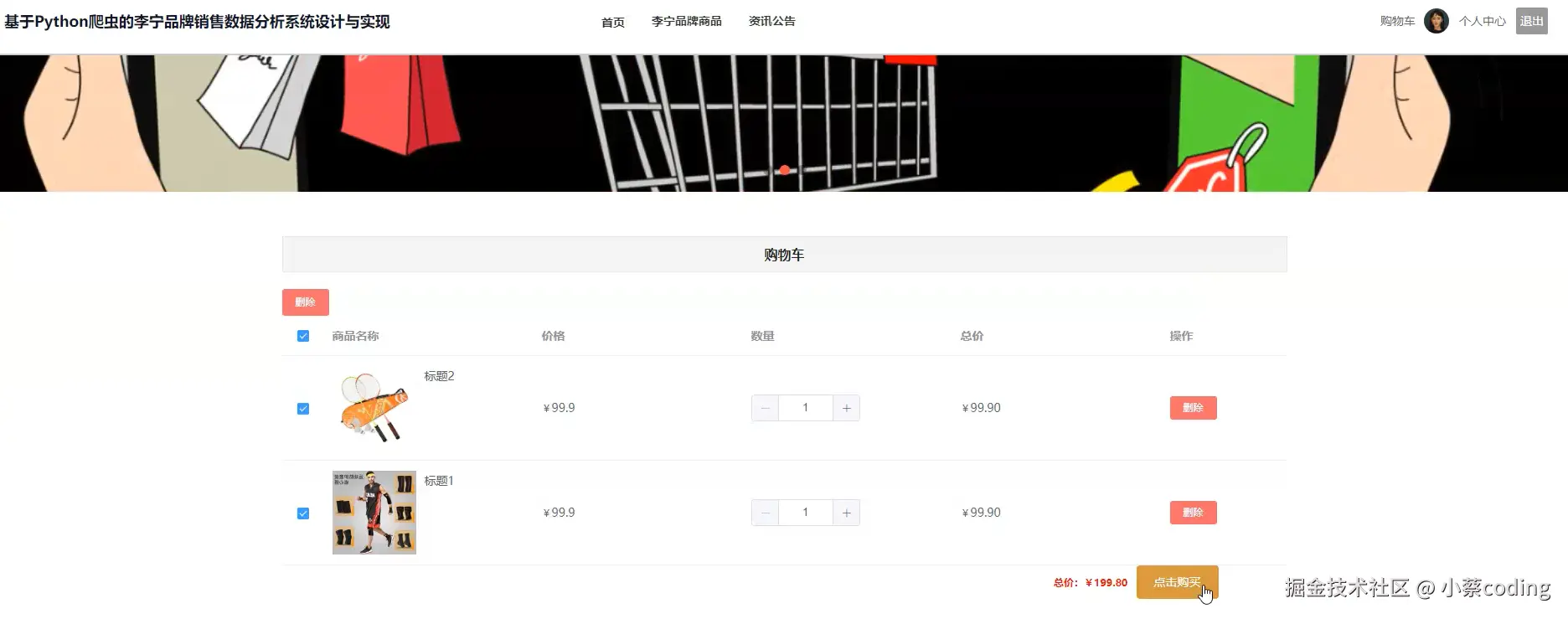Viewport: 1568px width, 619px height.
Task: Decrease quantity of 标题2 with minus icon
Action: click(x=765, y=408)
